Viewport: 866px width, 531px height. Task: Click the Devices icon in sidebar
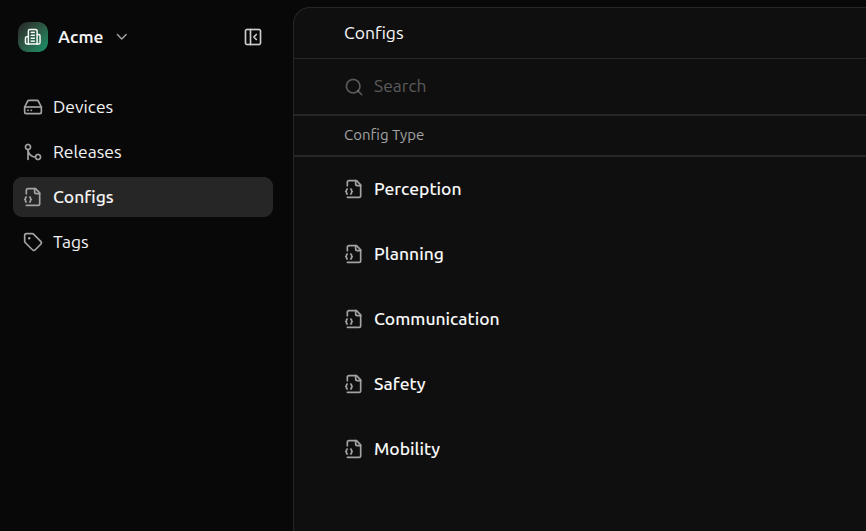(x=33, y=107)
